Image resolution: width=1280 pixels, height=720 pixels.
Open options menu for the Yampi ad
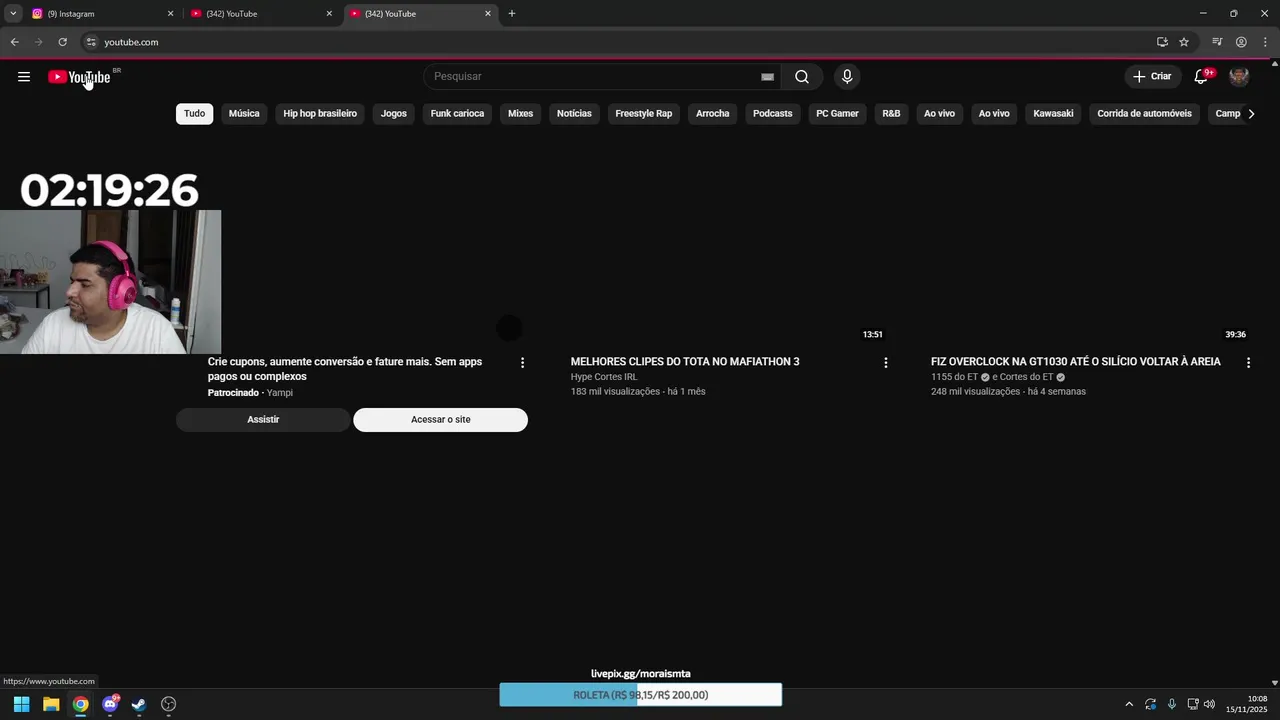point(522,363)
